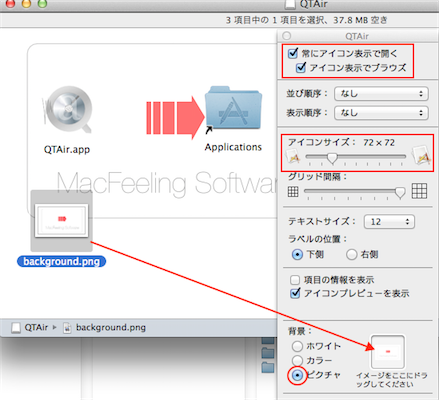Click the large icon size indicator
Viewport: 439px width, 400px height.
tap(421, 155)
